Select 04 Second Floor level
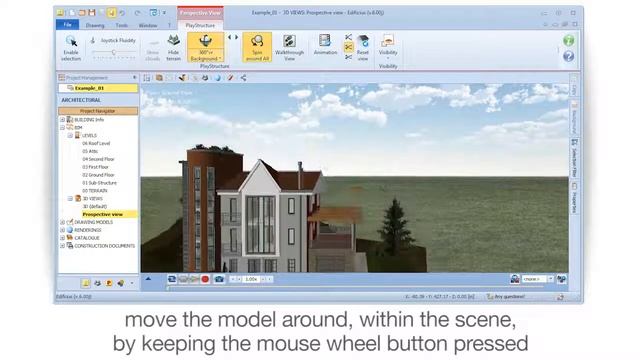 tap(98, 159)
